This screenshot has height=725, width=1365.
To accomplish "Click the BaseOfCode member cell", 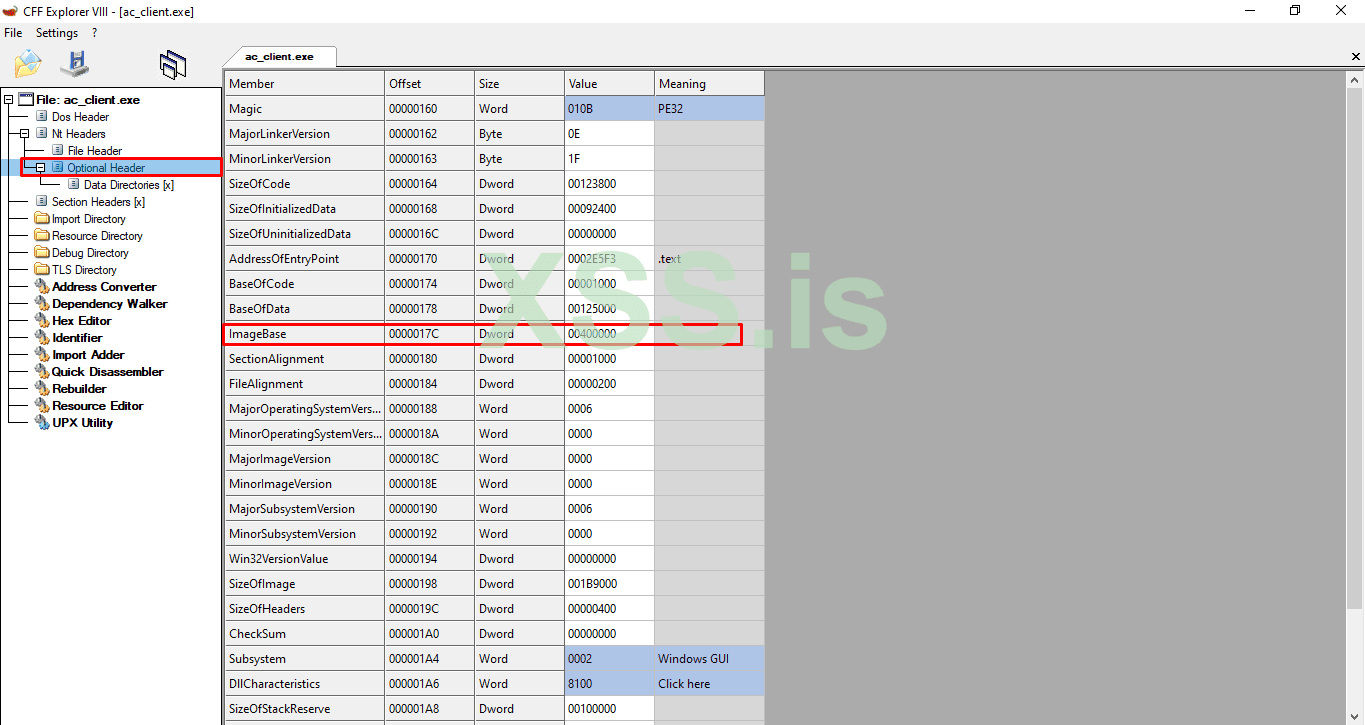I will tap(305, 284).
